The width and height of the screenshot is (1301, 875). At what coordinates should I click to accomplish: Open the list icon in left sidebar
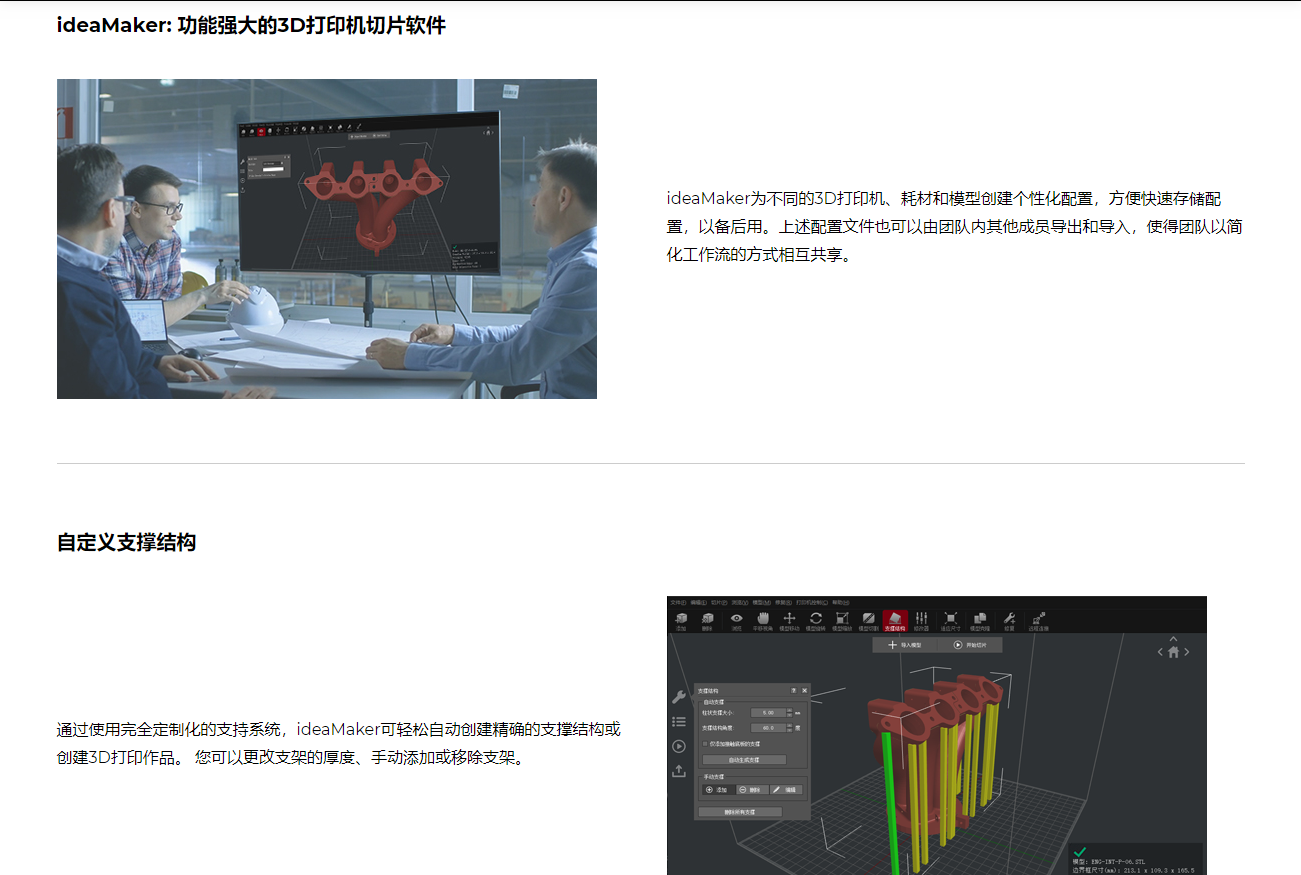pos(679,722)
